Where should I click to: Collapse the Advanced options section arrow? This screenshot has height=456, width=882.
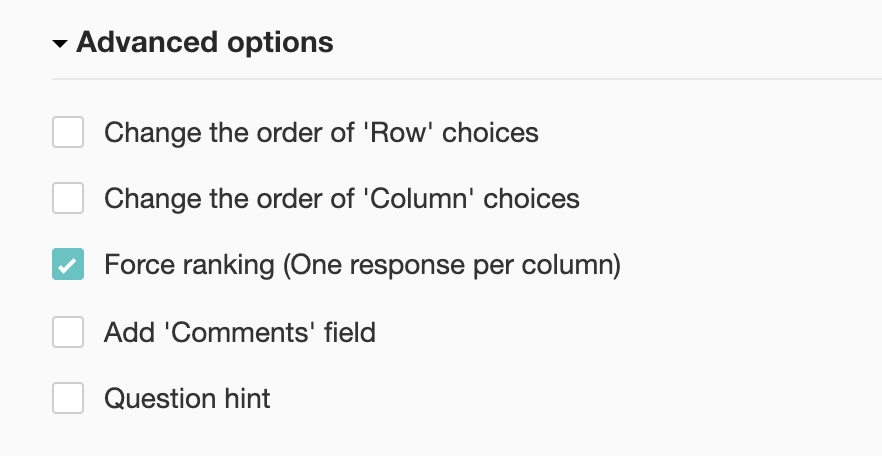(x=61, y=44)
